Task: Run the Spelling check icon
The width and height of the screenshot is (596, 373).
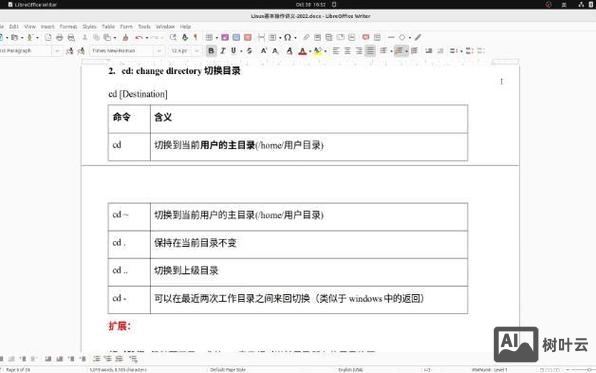Action: pos(185,37)
